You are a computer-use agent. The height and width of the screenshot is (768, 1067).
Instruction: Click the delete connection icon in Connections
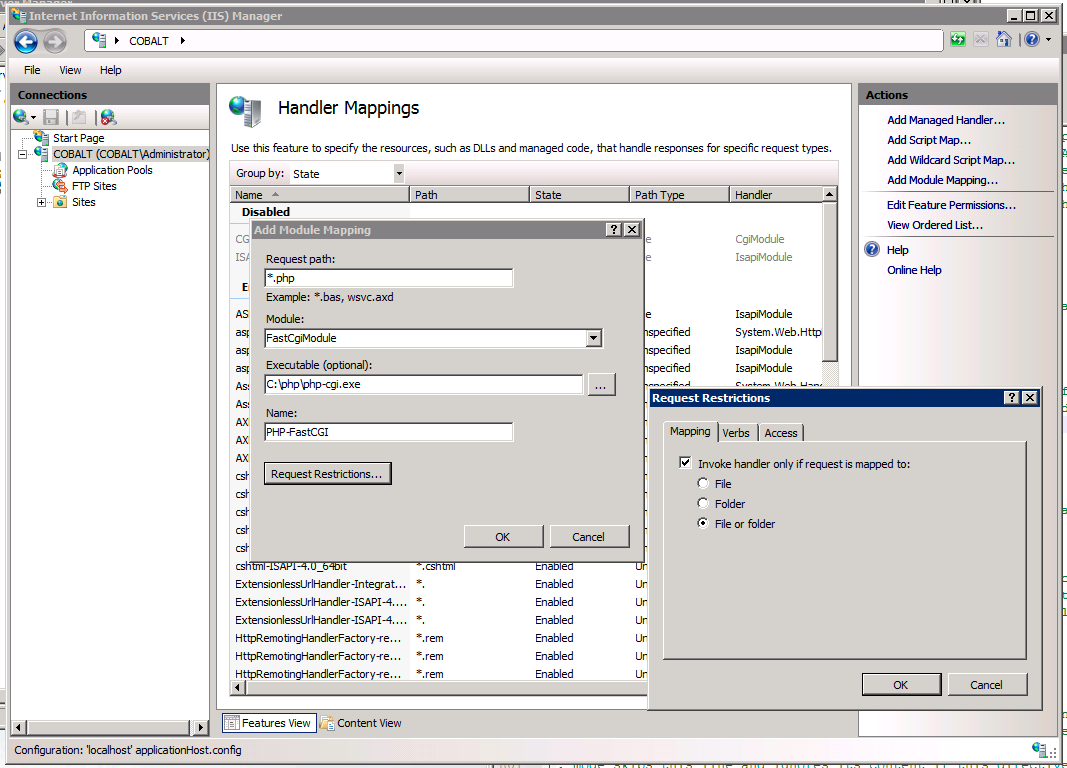point(108,117)
